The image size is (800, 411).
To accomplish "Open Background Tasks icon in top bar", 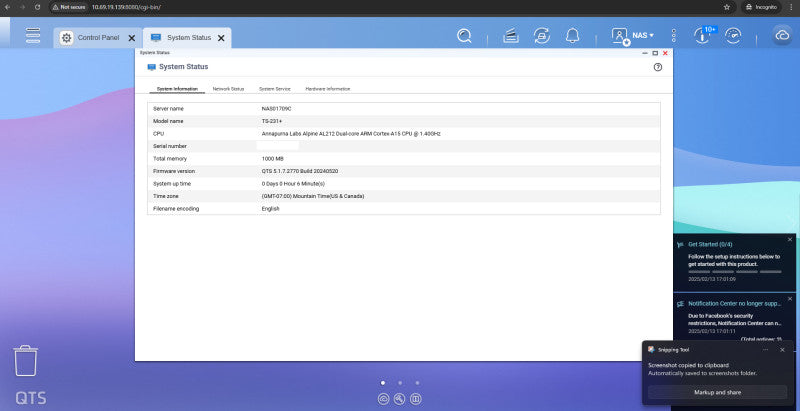I will 511,36.
